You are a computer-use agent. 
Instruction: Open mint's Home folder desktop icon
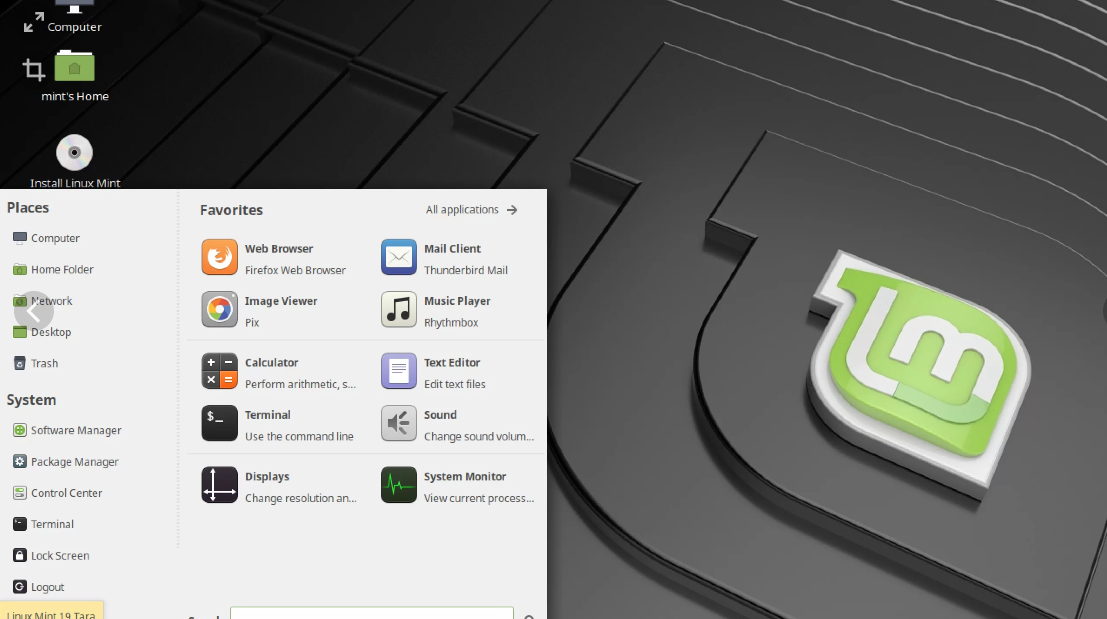coord(74,66)
